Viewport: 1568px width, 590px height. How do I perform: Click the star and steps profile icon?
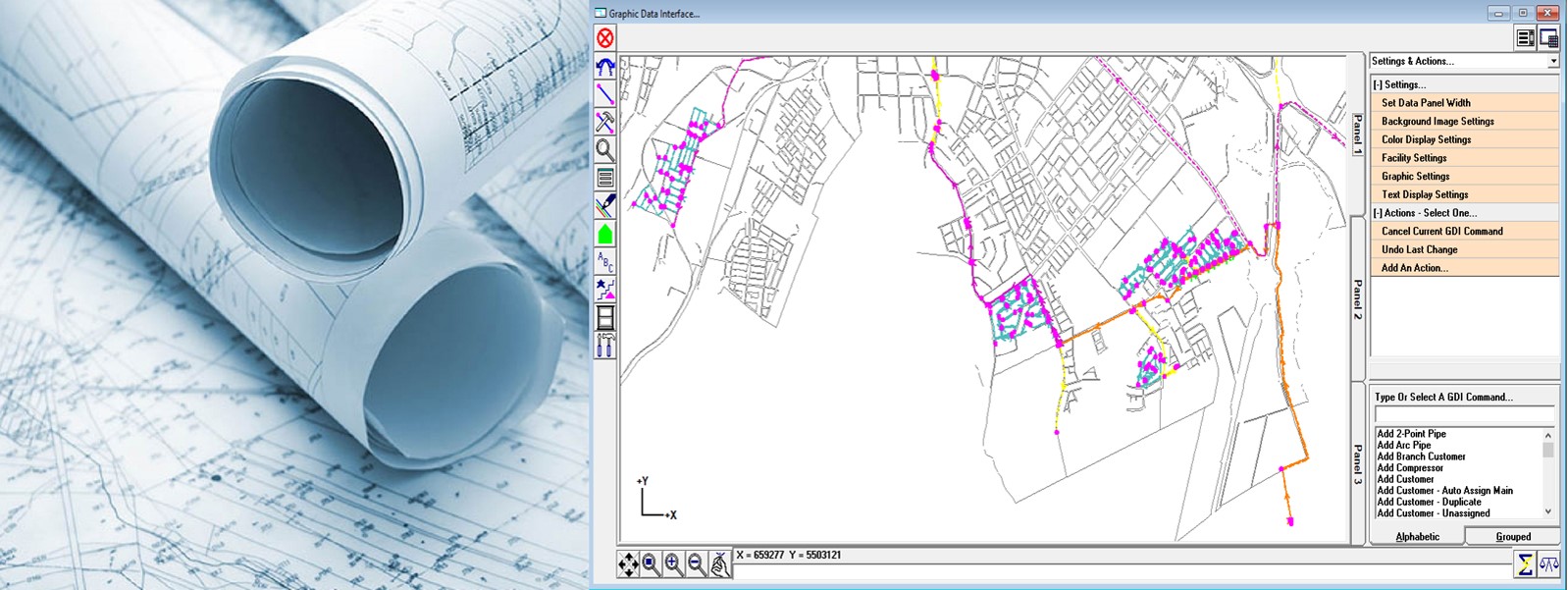[605, 290]
